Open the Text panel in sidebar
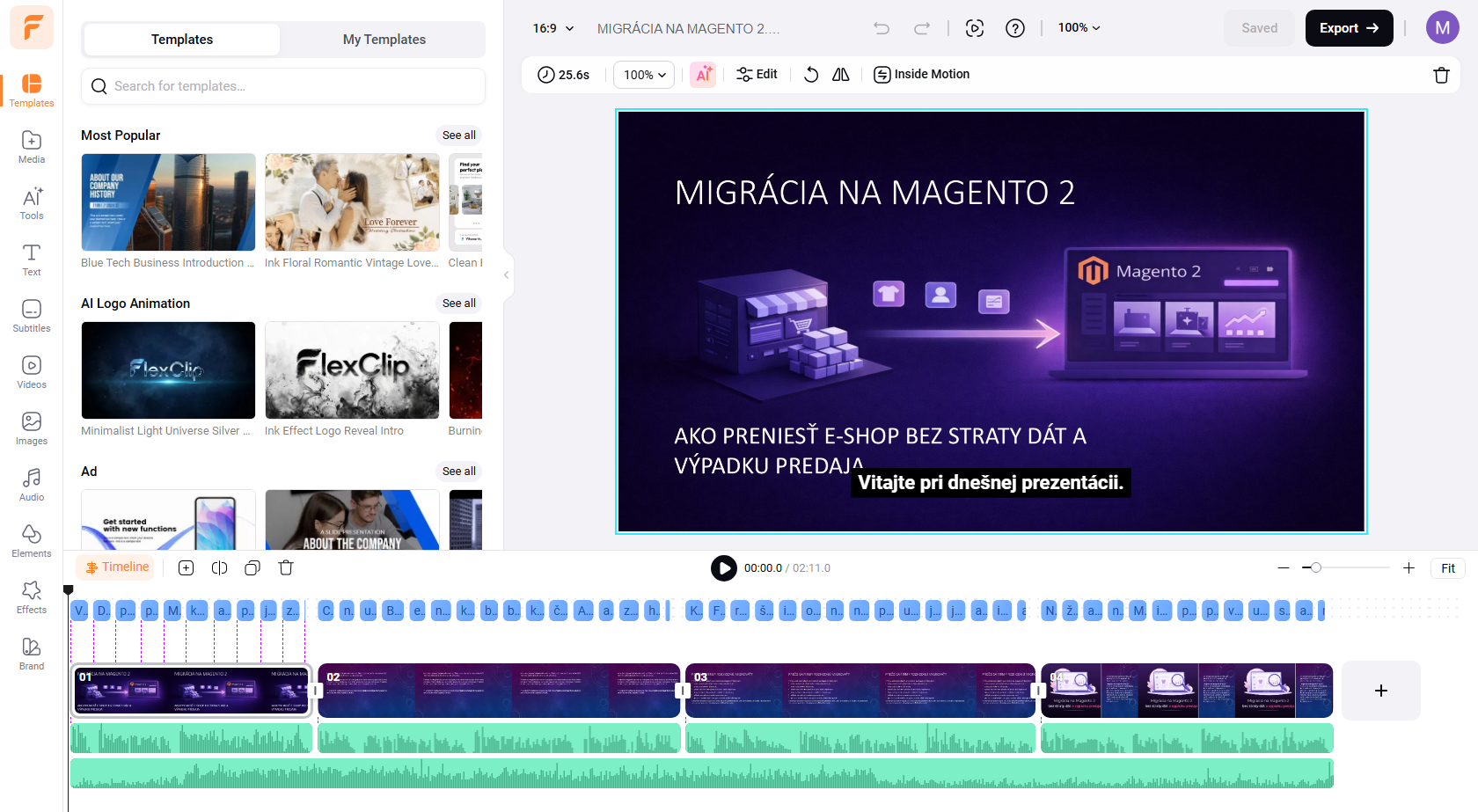 [31, 260]
